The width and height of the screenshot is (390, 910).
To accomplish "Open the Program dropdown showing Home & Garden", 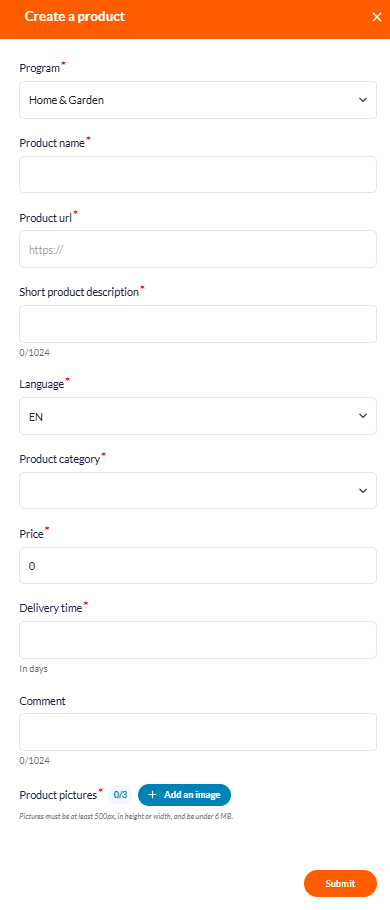I will point(198,100).
